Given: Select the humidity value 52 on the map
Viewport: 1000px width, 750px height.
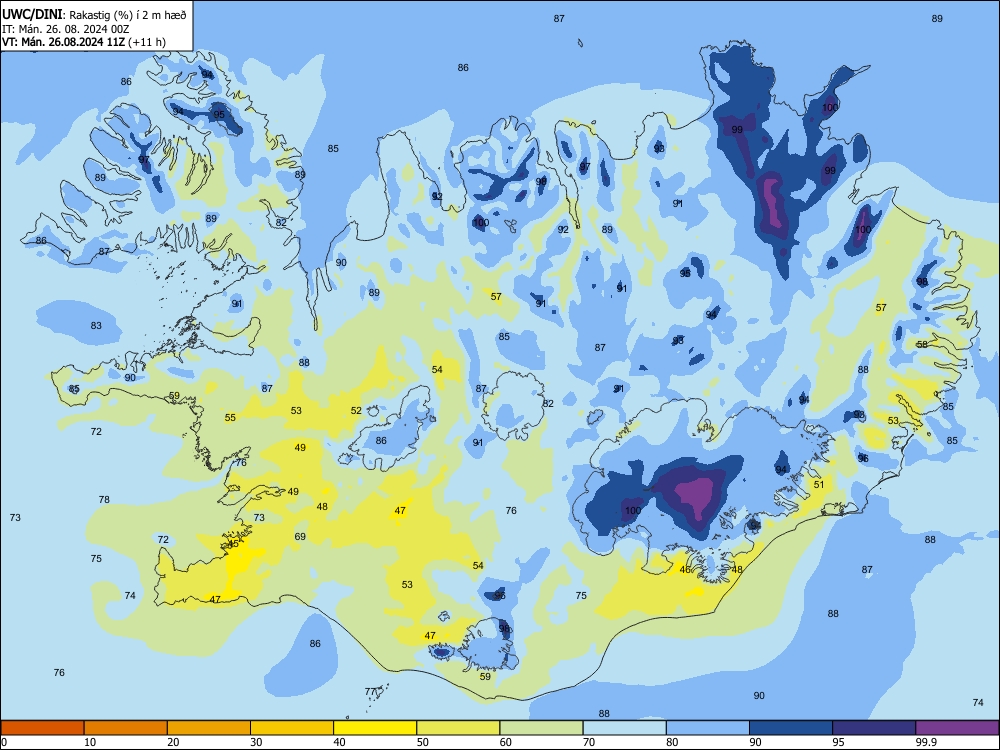Looking at the screenshot, I should click(356, 411).
